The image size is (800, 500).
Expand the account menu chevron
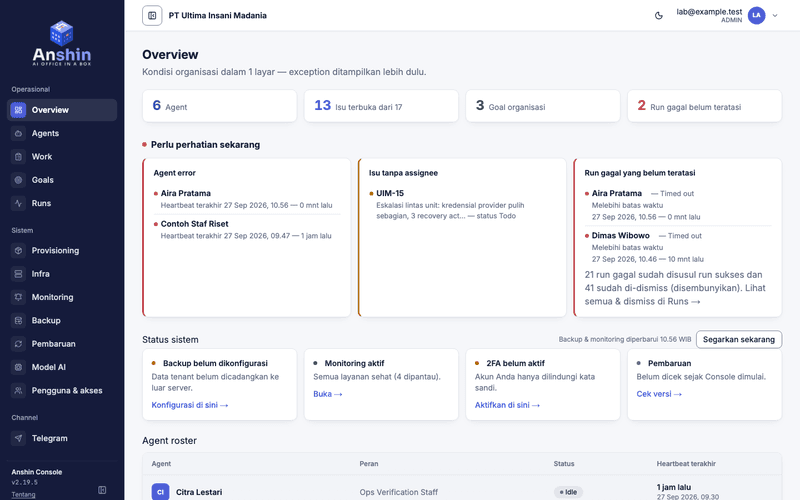coord(775,16)
